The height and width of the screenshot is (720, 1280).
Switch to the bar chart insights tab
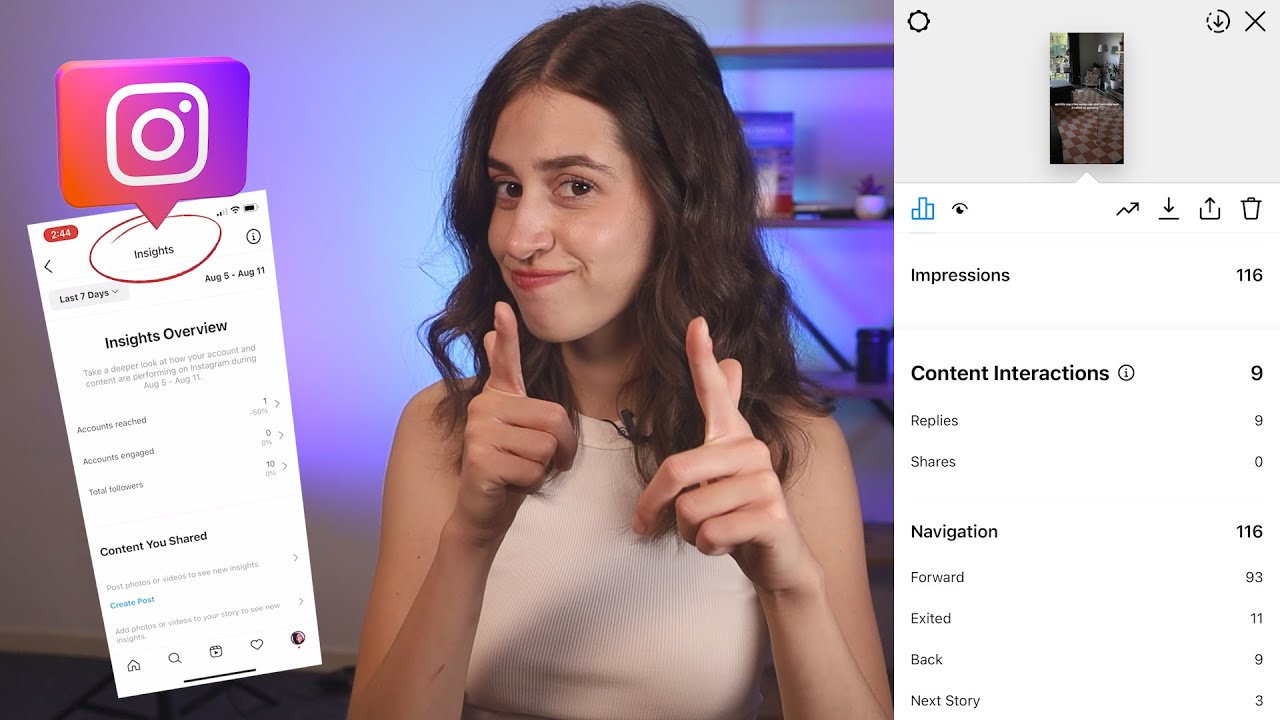[923, 209]
